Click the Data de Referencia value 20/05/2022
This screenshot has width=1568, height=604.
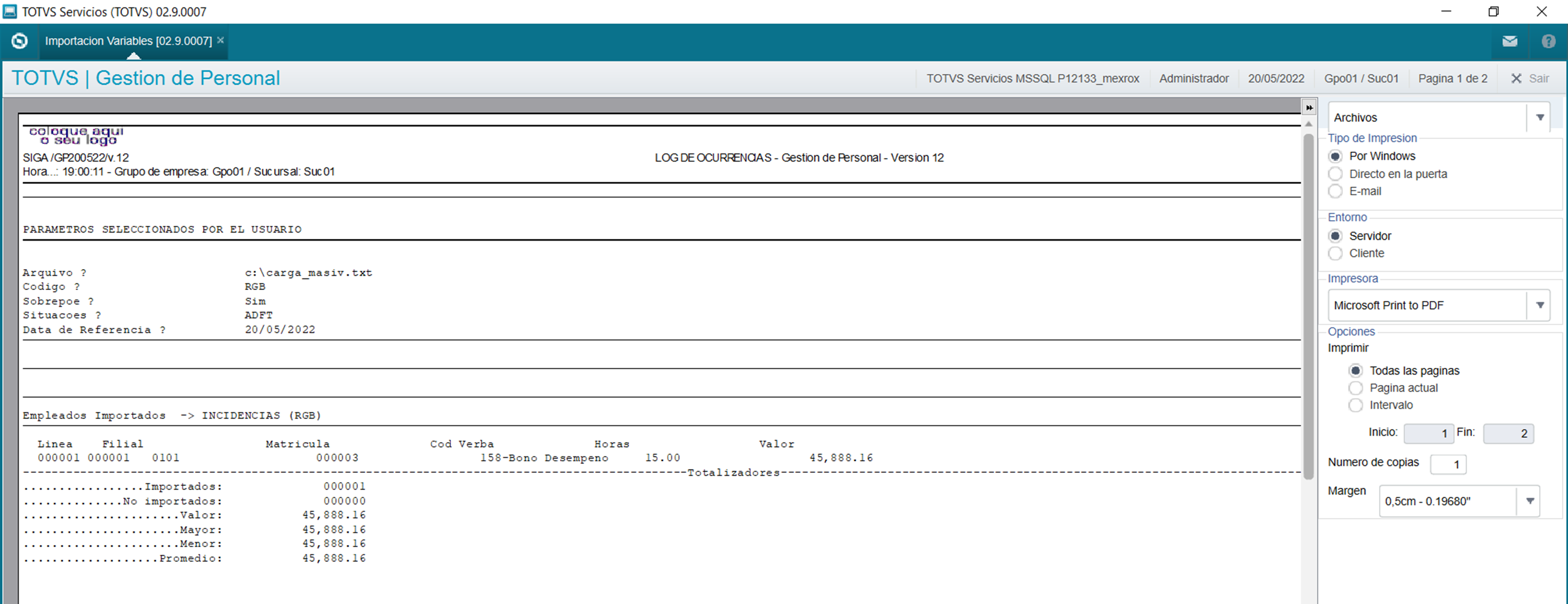pos(280,330)
